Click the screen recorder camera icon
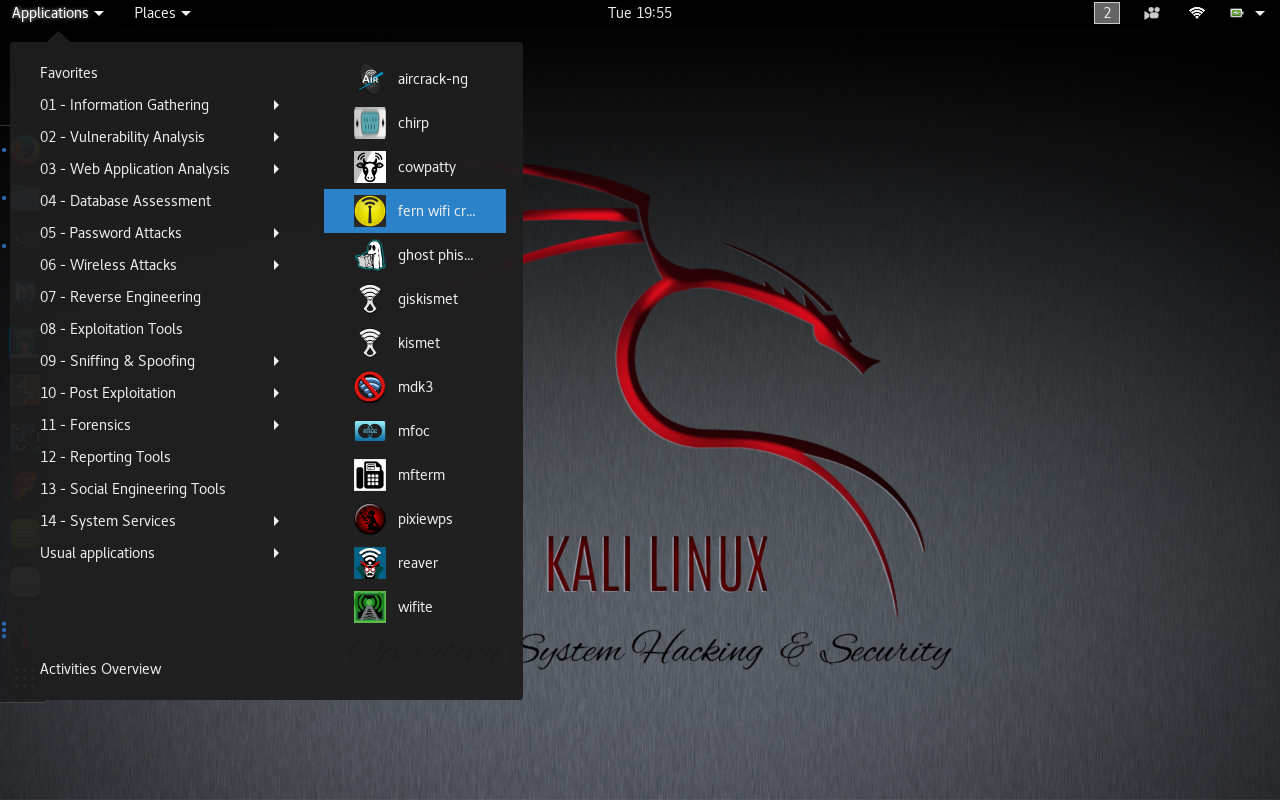 click(x=1152, y=13)
